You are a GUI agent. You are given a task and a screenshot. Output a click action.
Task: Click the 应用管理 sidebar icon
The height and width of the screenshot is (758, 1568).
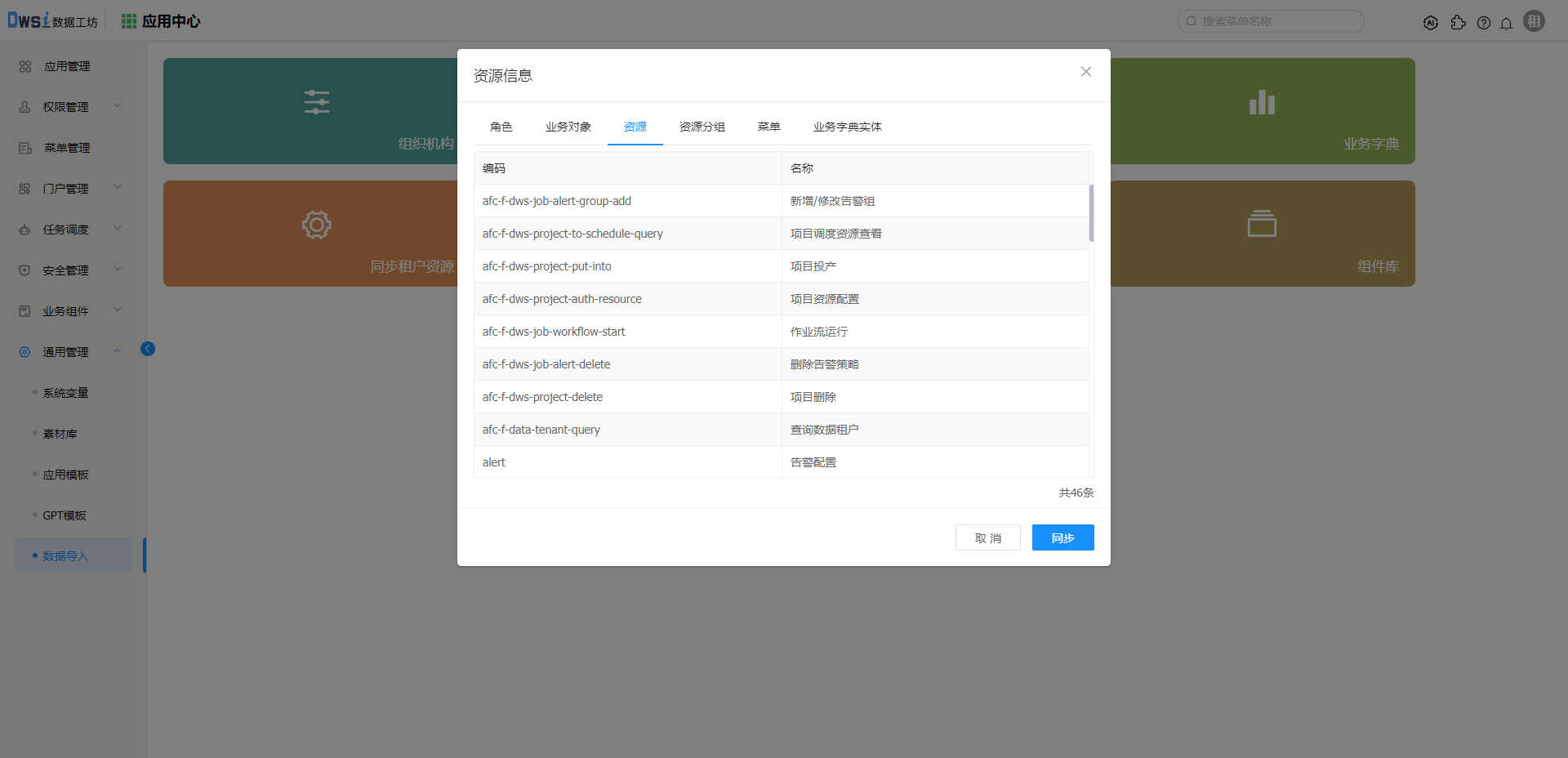coord(25,66)
